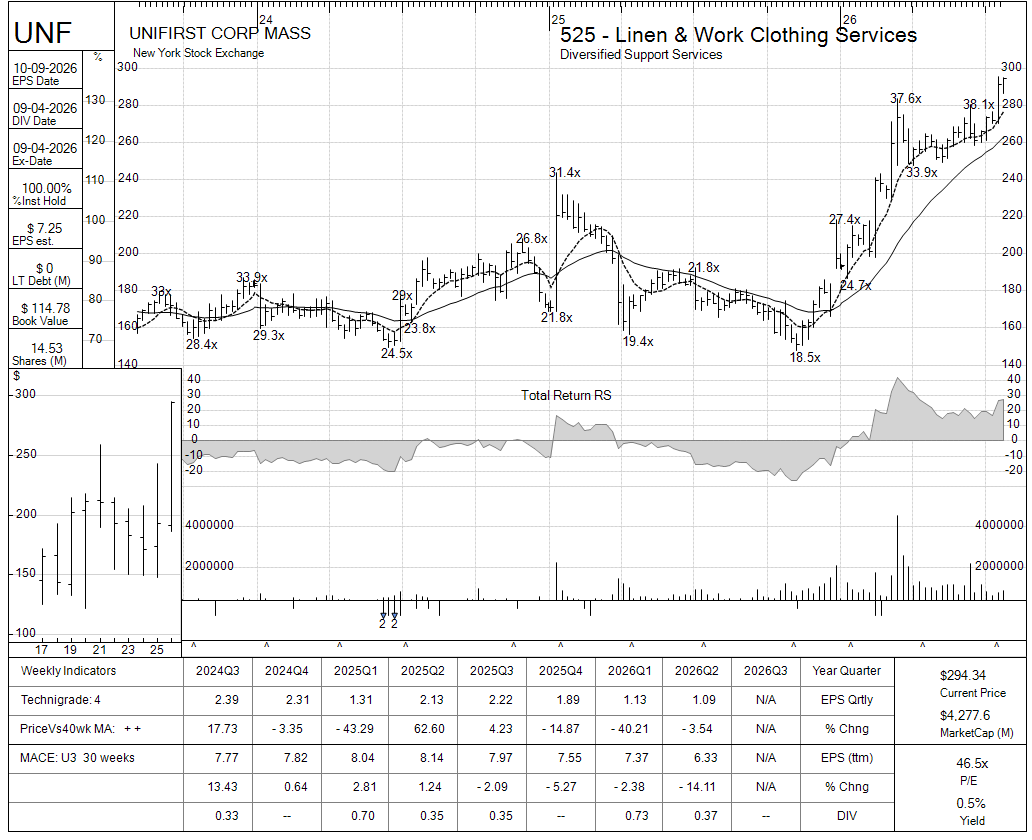Click the 18.5x P/E low label
The image size is (1032, 840).
point(805,357)
